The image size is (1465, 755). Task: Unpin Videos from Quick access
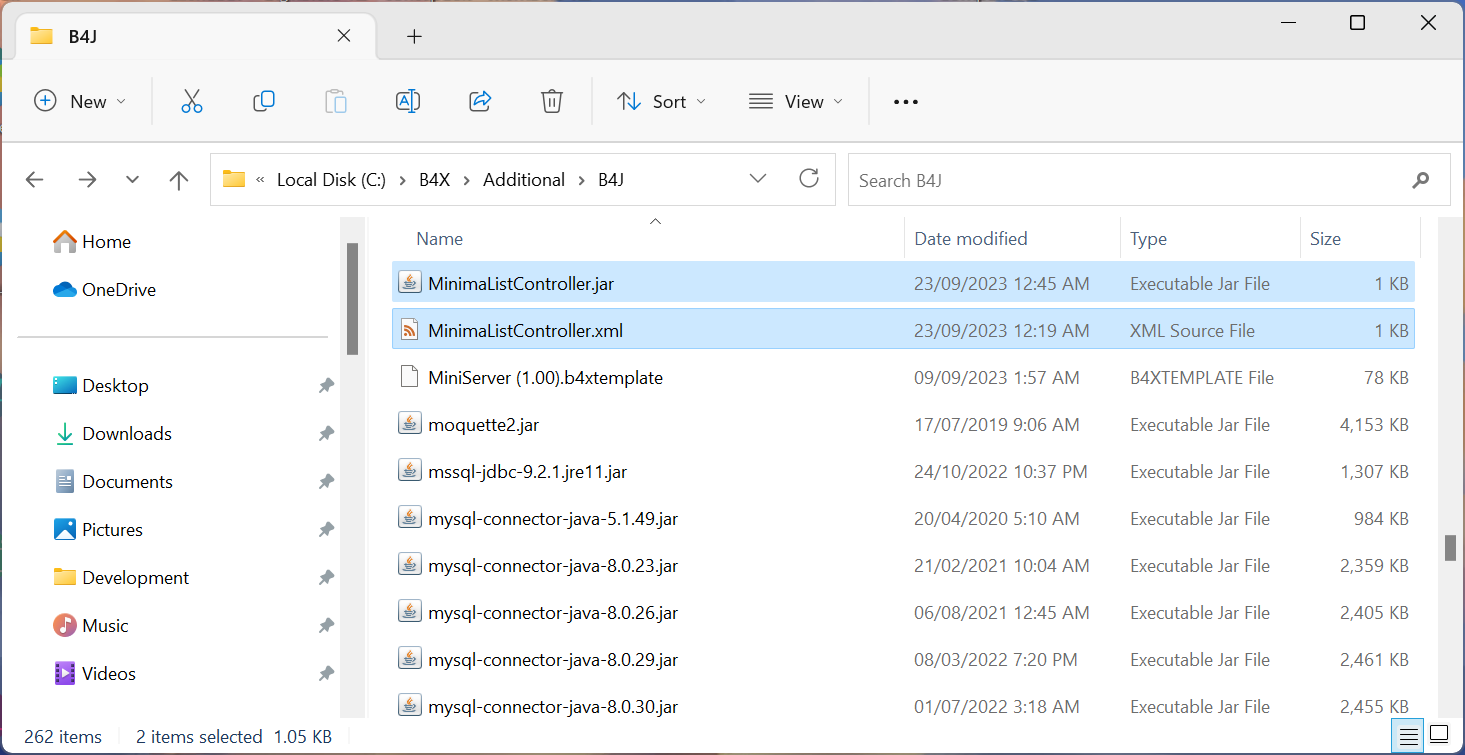point(326,674)
